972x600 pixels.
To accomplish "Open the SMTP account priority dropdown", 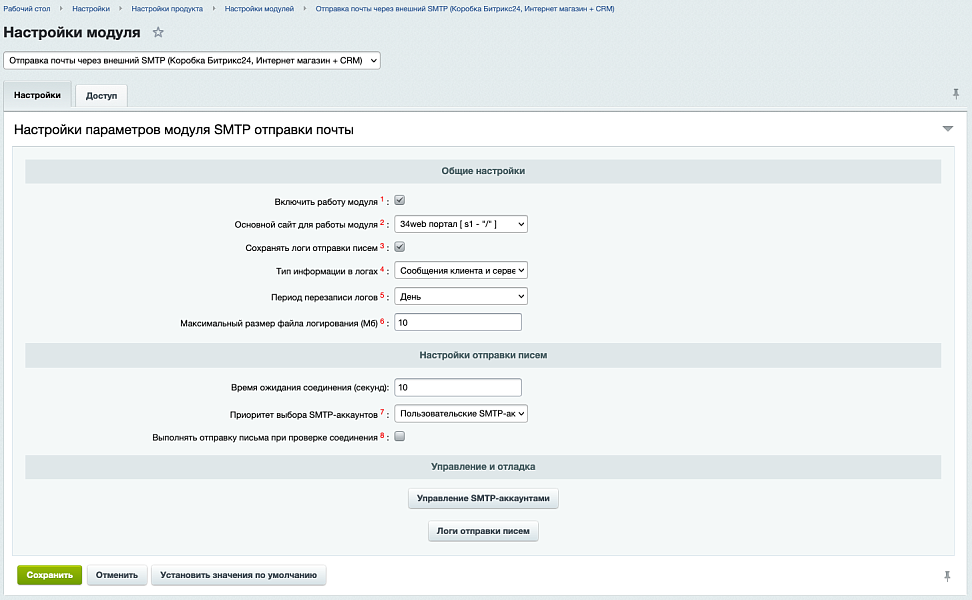I will (x=460, y=413).
